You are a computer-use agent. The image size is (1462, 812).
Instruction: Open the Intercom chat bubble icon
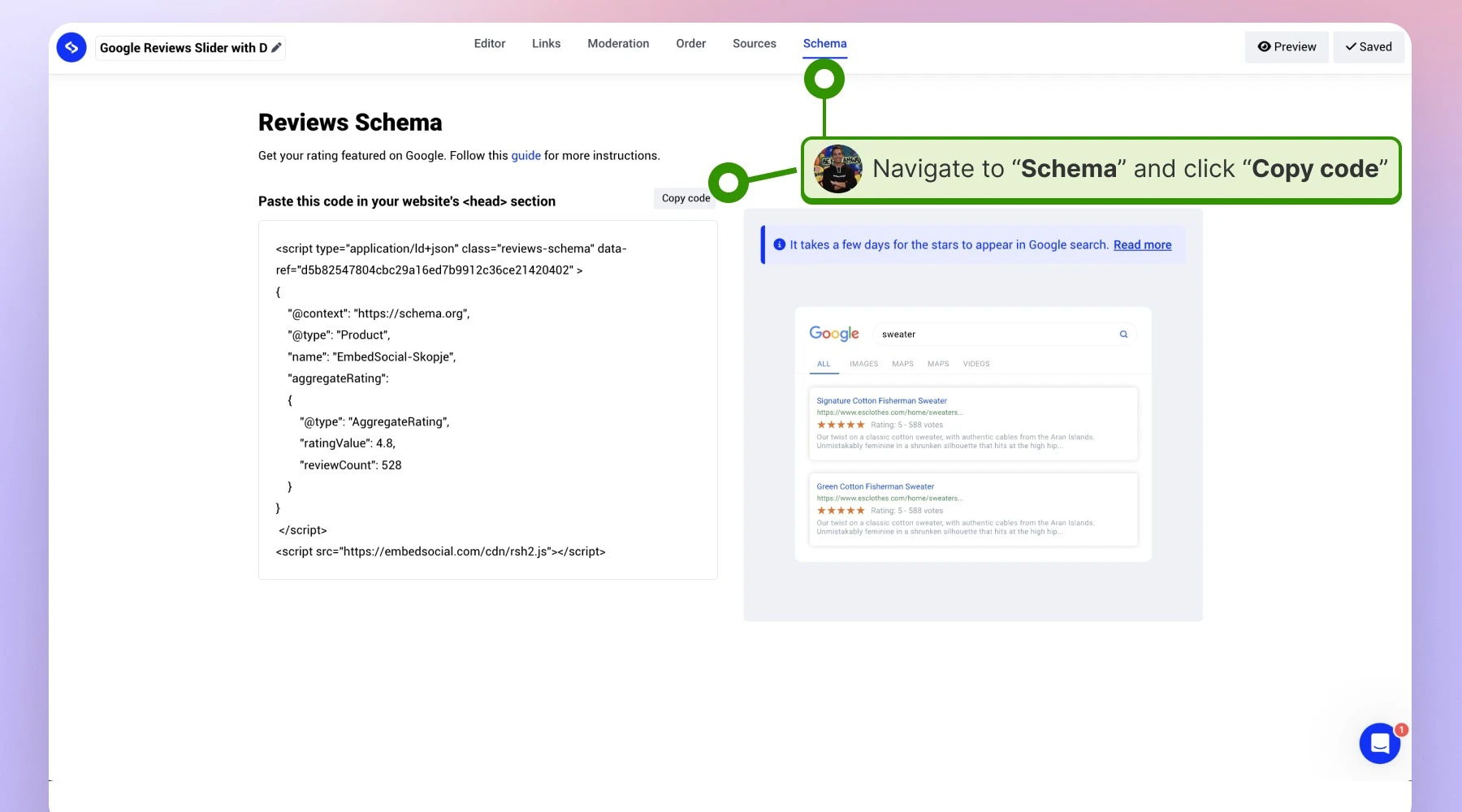1380,743
